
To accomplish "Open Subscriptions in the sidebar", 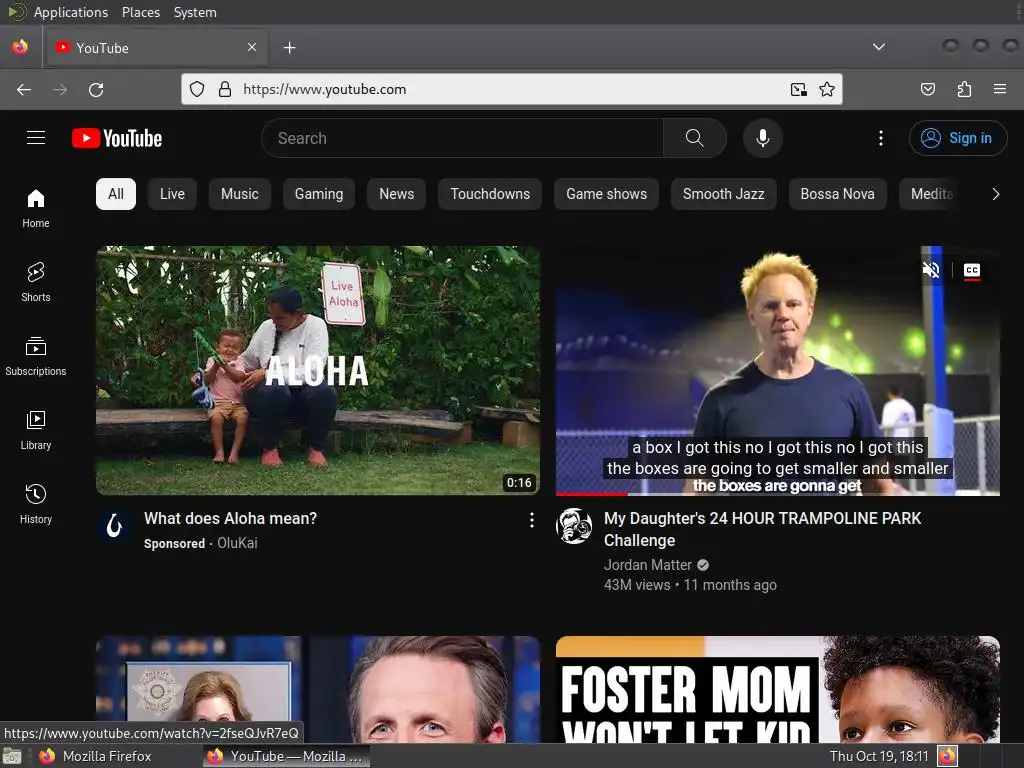I will coord(36,356).
